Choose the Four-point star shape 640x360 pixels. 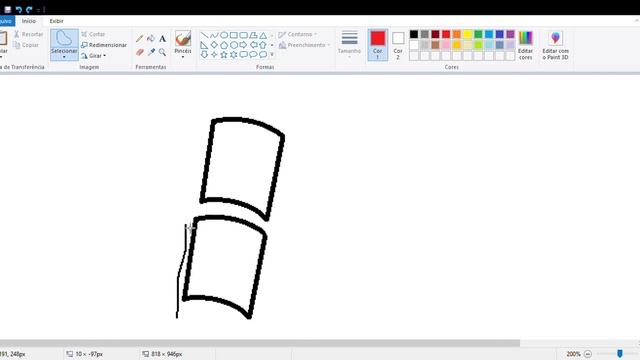214,54
